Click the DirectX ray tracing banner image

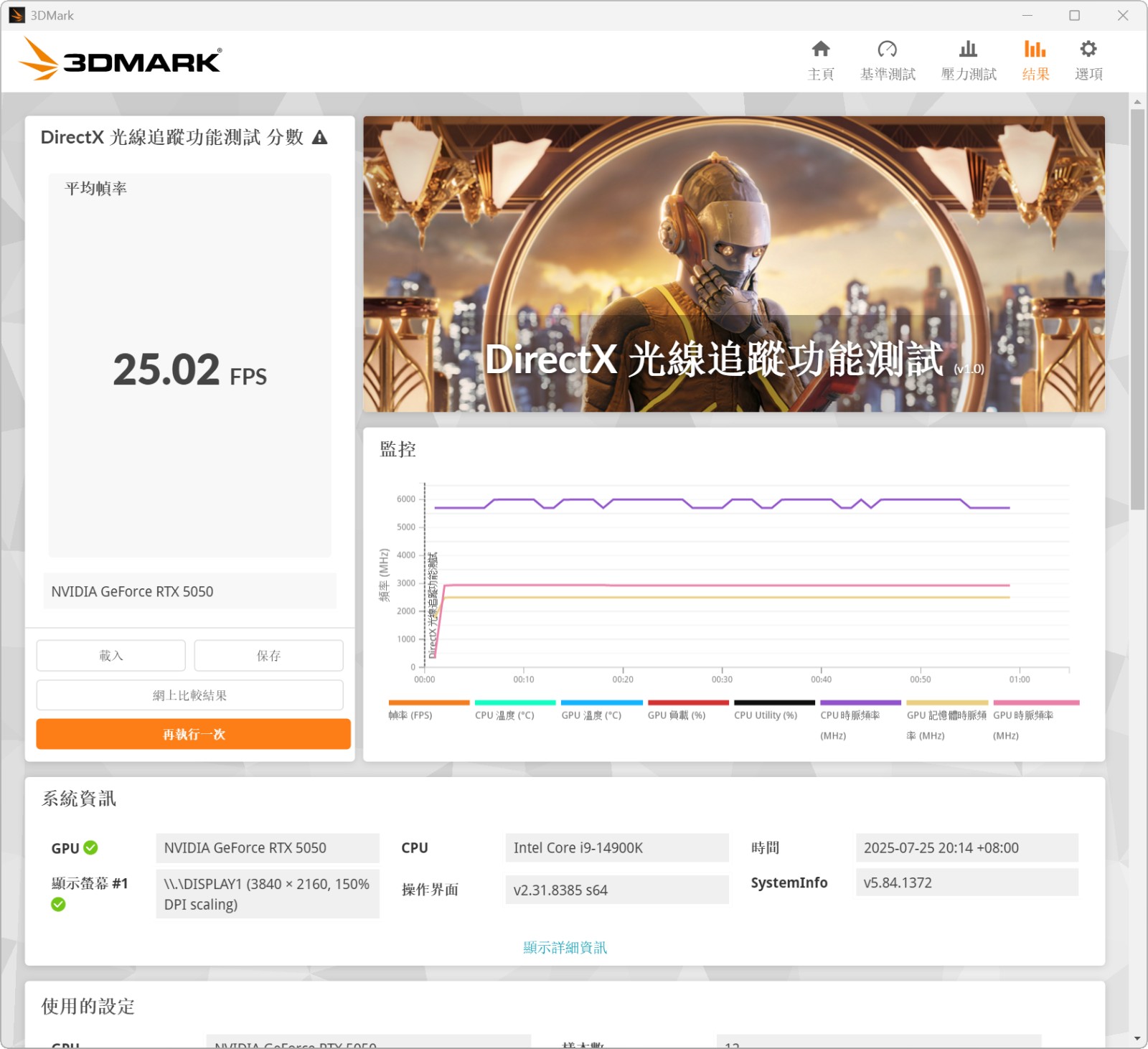coord(734,264)
